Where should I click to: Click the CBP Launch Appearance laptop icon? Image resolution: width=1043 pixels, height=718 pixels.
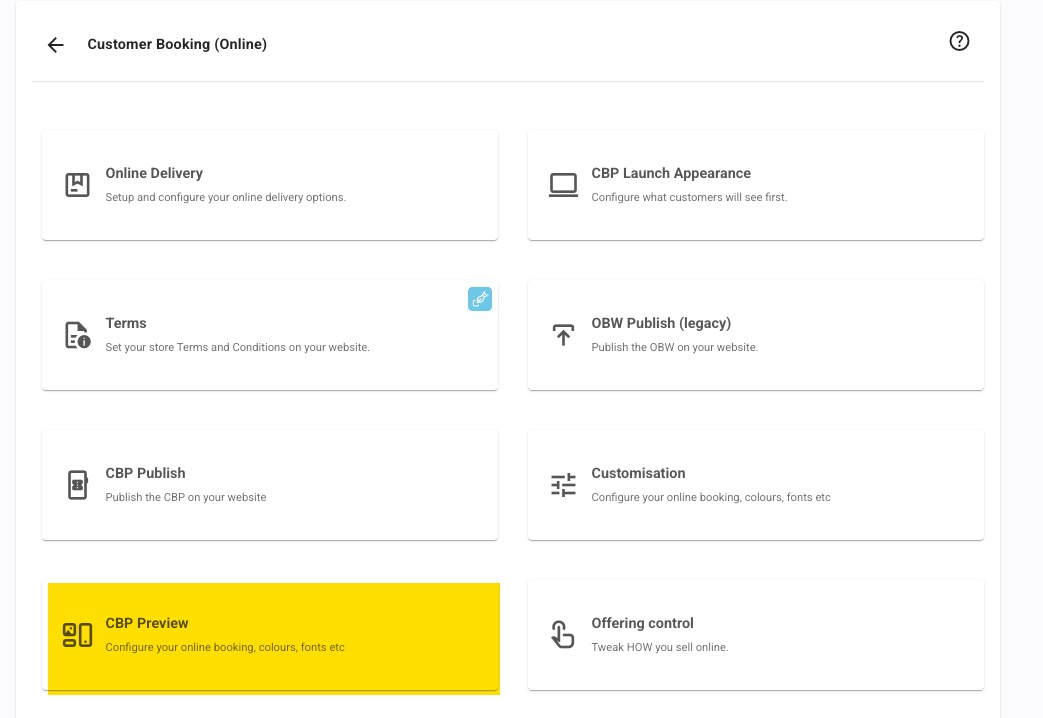click(563, 184)
